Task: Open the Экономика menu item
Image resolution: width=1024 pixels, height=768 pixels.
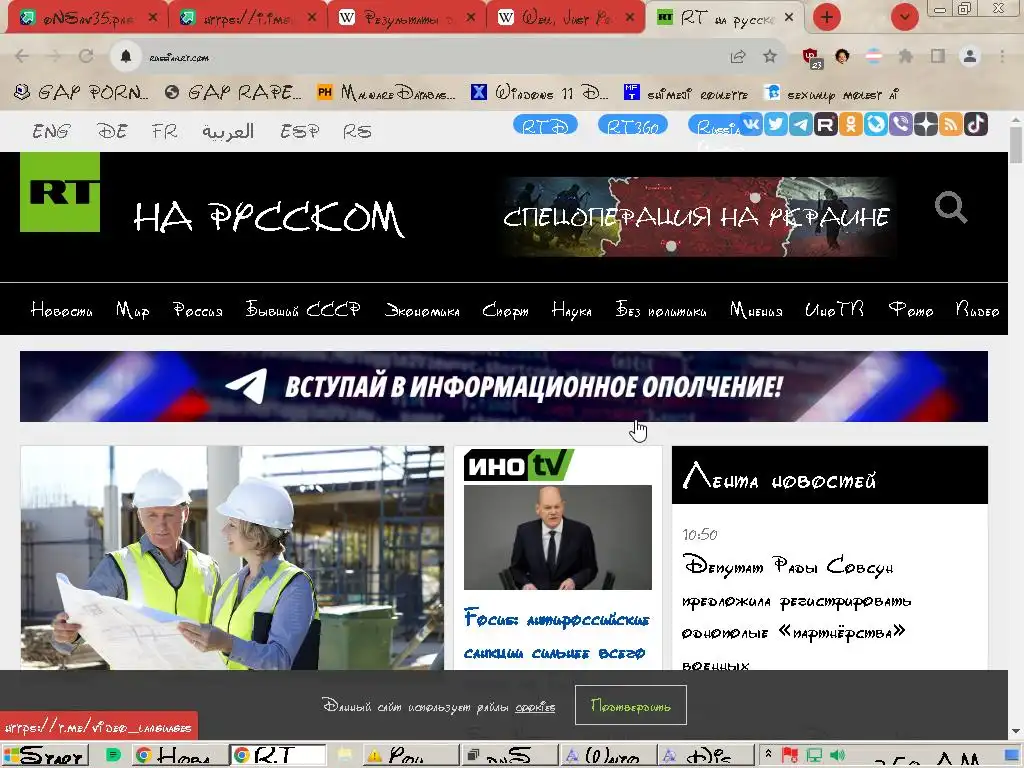Action: [422, 310]
